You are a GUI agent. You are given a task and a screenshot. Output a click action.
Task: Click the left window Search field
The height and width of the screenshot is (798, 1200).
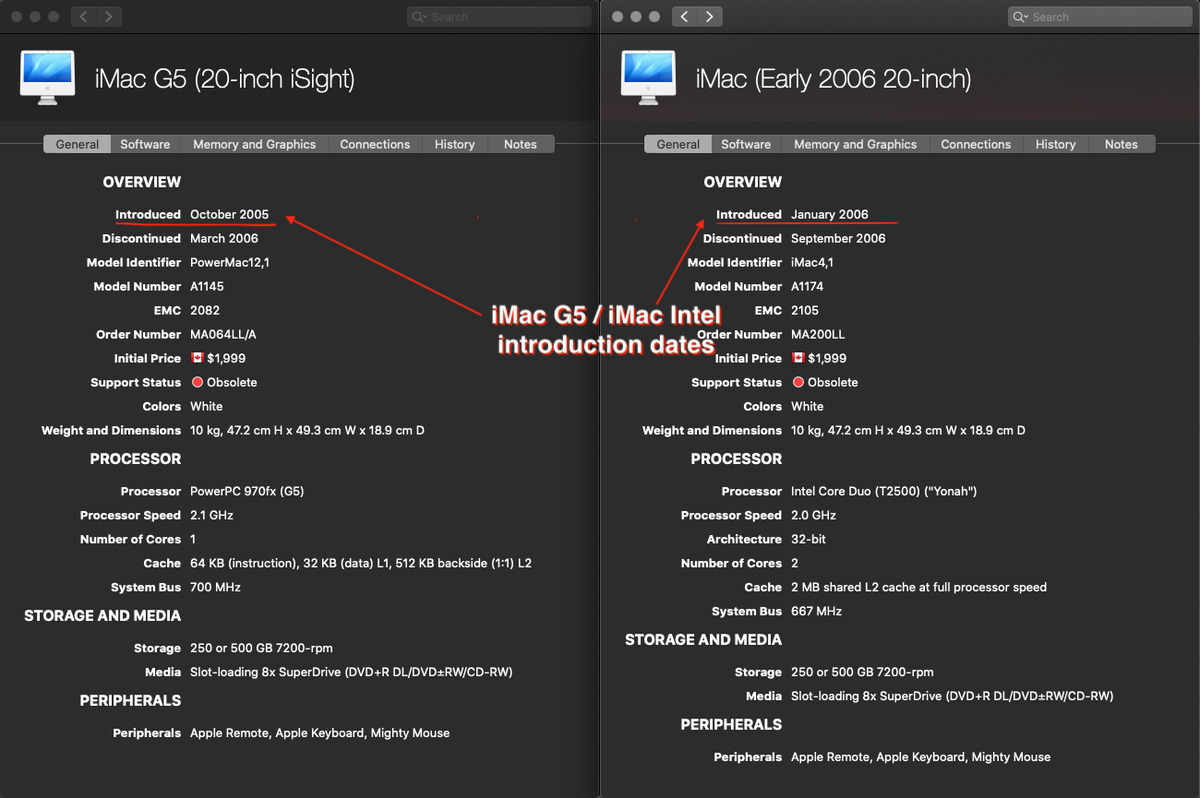point(499,17)
